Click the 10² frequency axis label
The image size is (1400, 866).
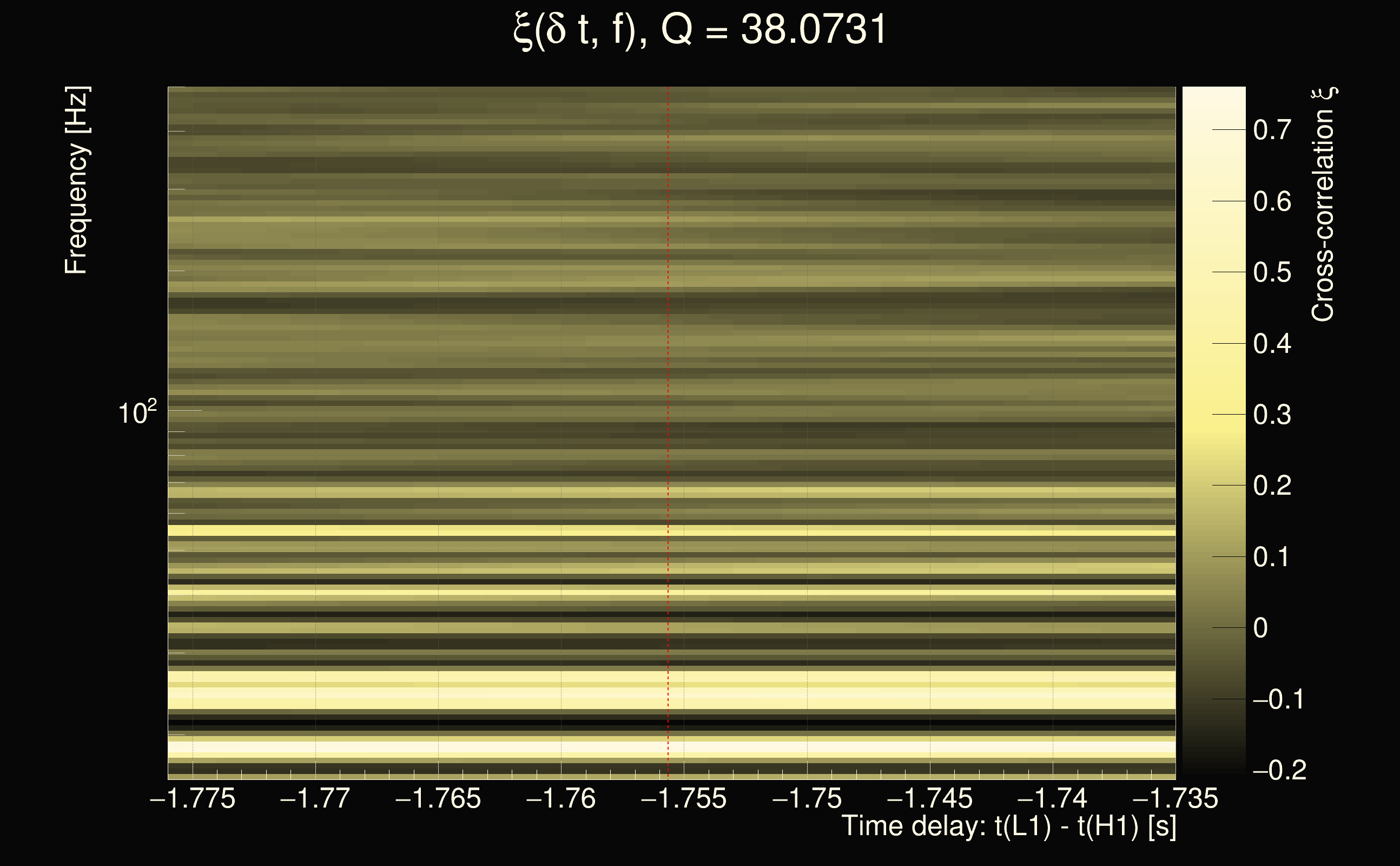coord(137,412)
